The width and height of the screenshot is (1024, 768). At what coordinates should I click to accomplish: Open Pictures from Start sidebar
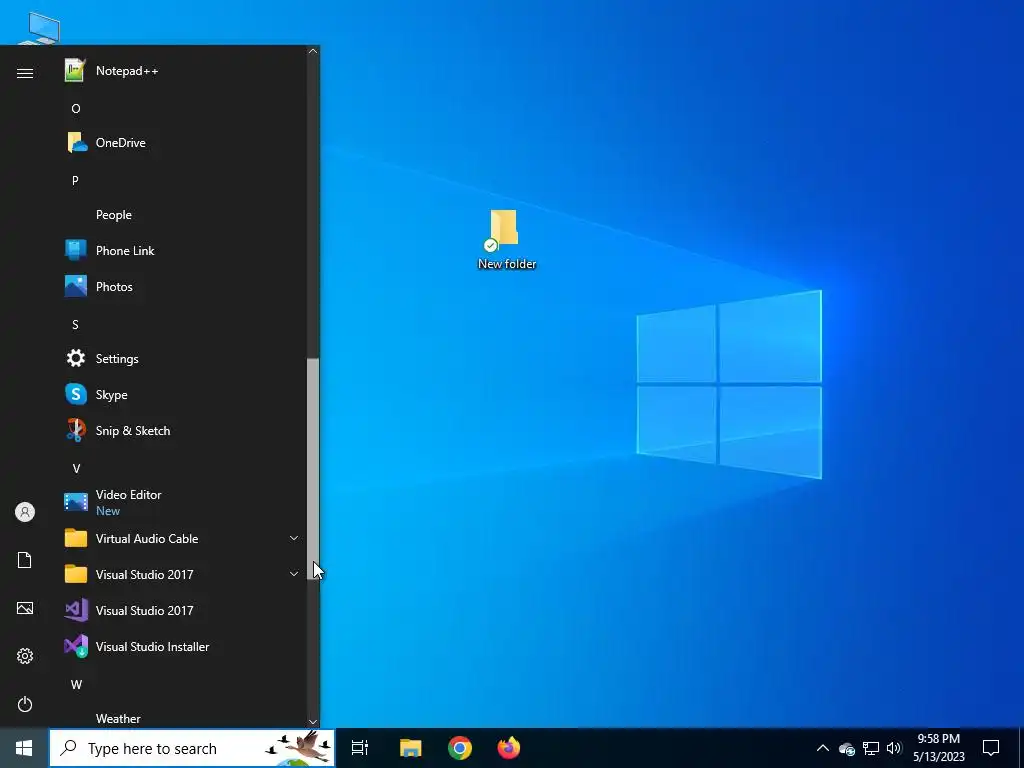(25, 608)
